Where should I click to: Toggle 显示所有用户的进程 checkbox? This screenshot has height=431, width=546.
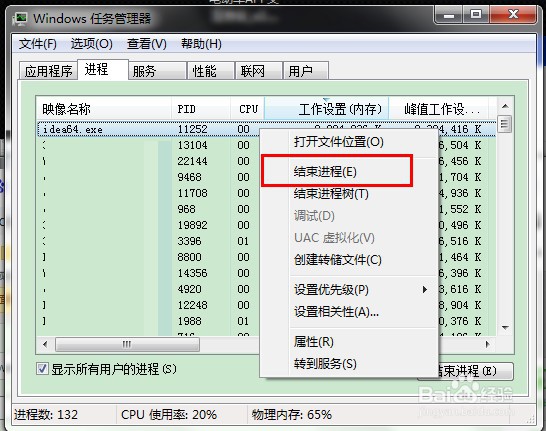click(x=42, y=369)
